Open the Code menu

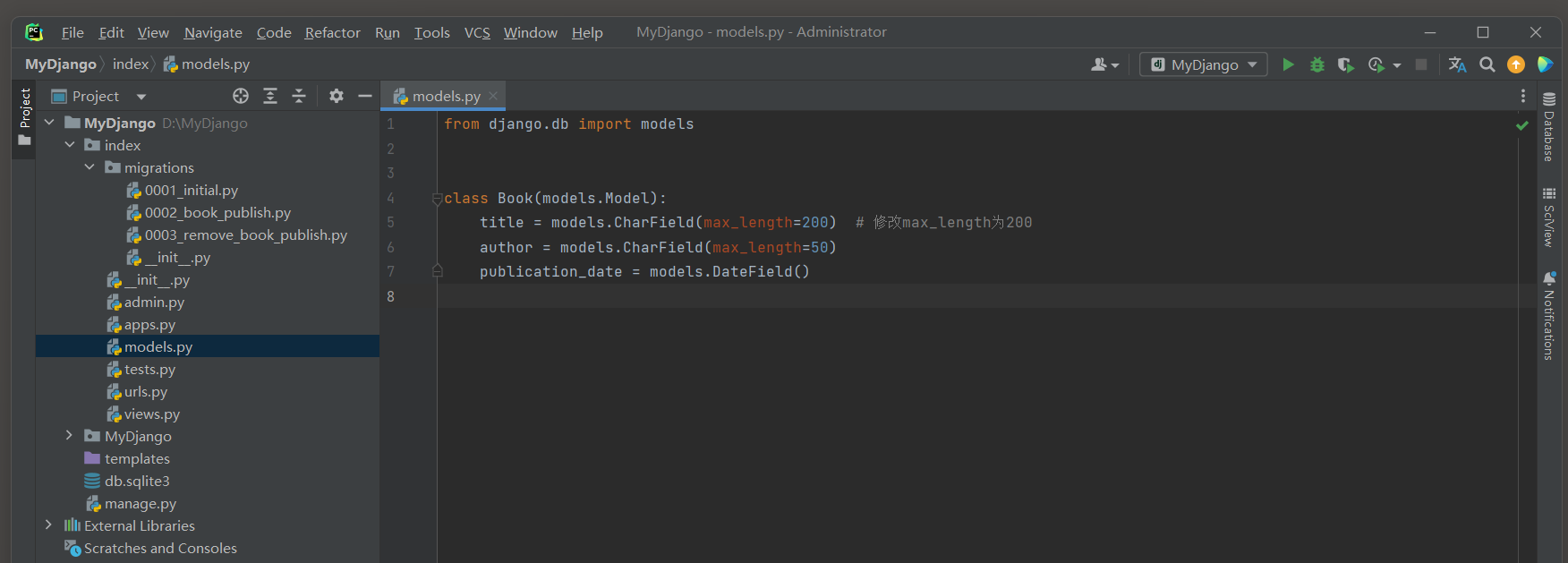[274, 32]
